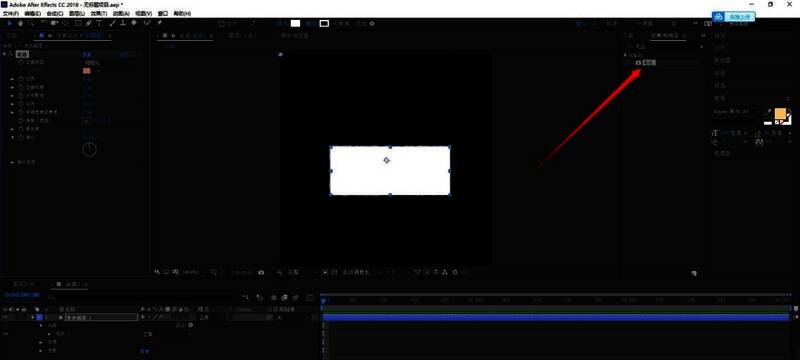The width and height of the screenshot is (800, 360).
Task: Select the Puppet Pin tool
Action: tap(159, 23)
